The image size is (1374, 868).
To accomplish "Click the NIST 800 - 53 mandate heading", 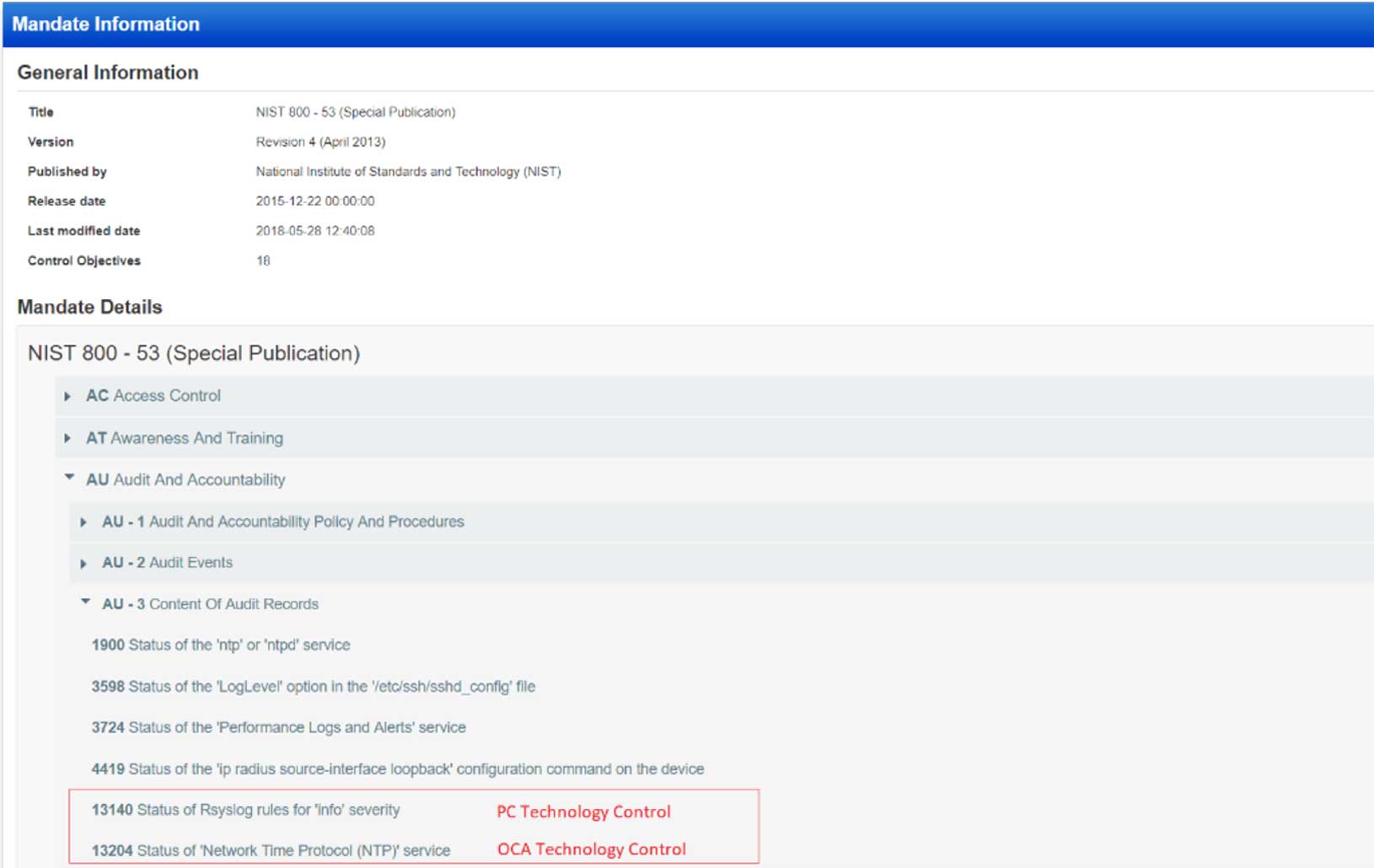I will click(x=194, y=353).
